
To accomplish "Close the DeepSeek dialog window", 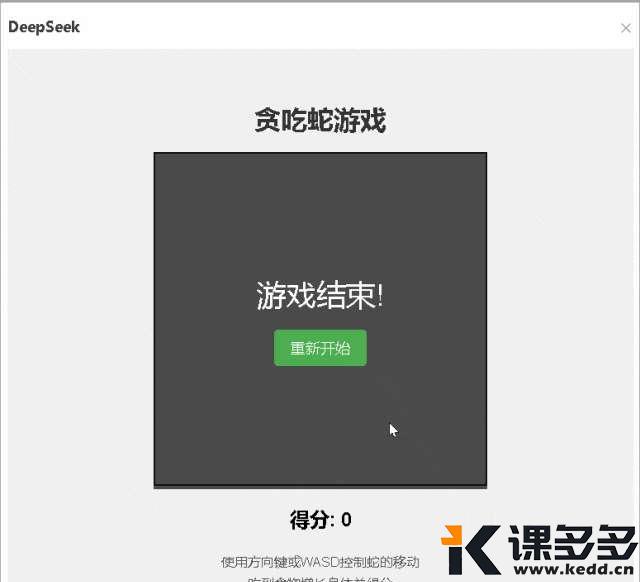I will coord(625,28).
